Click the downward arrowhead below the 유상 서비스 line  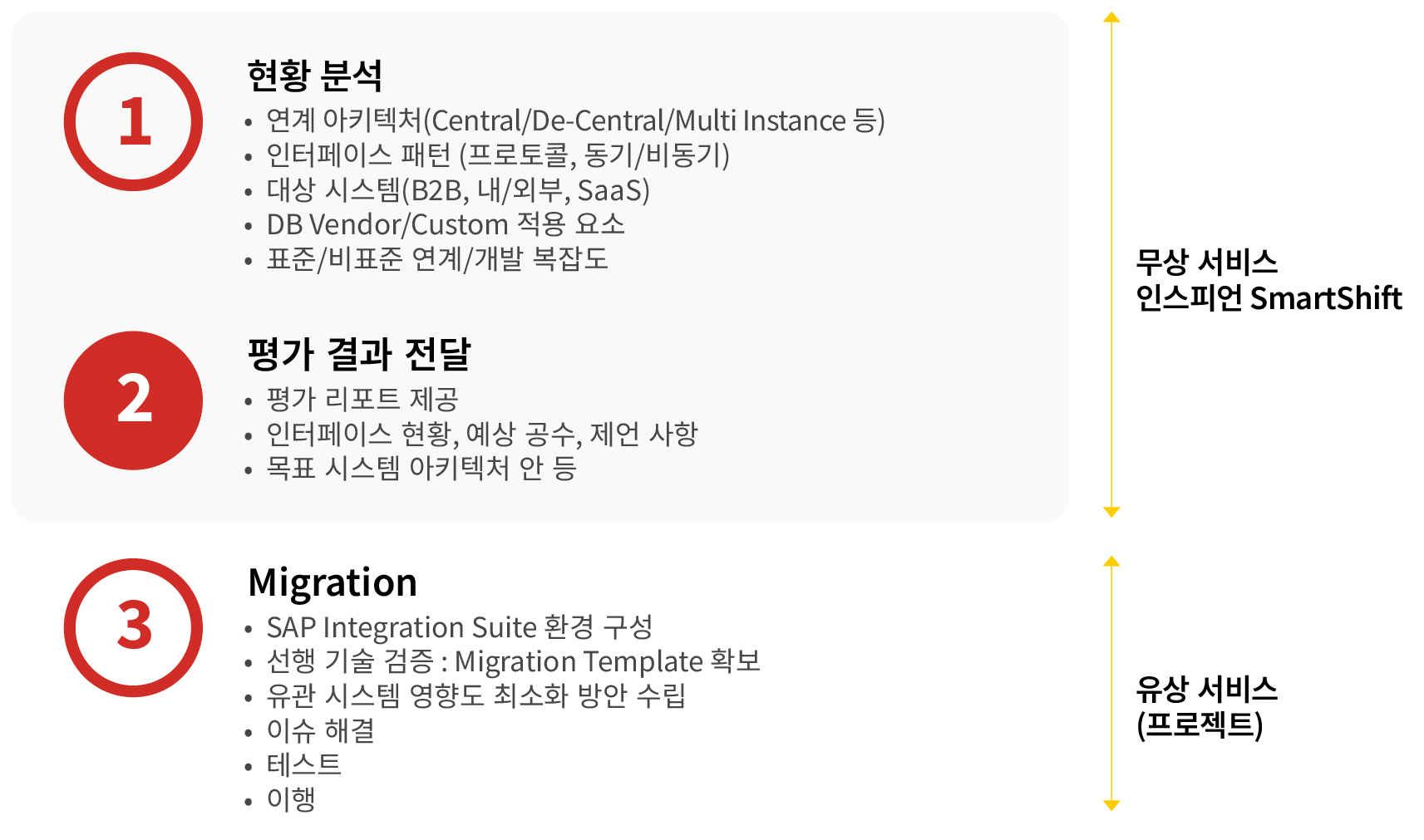click(1111, 804)
